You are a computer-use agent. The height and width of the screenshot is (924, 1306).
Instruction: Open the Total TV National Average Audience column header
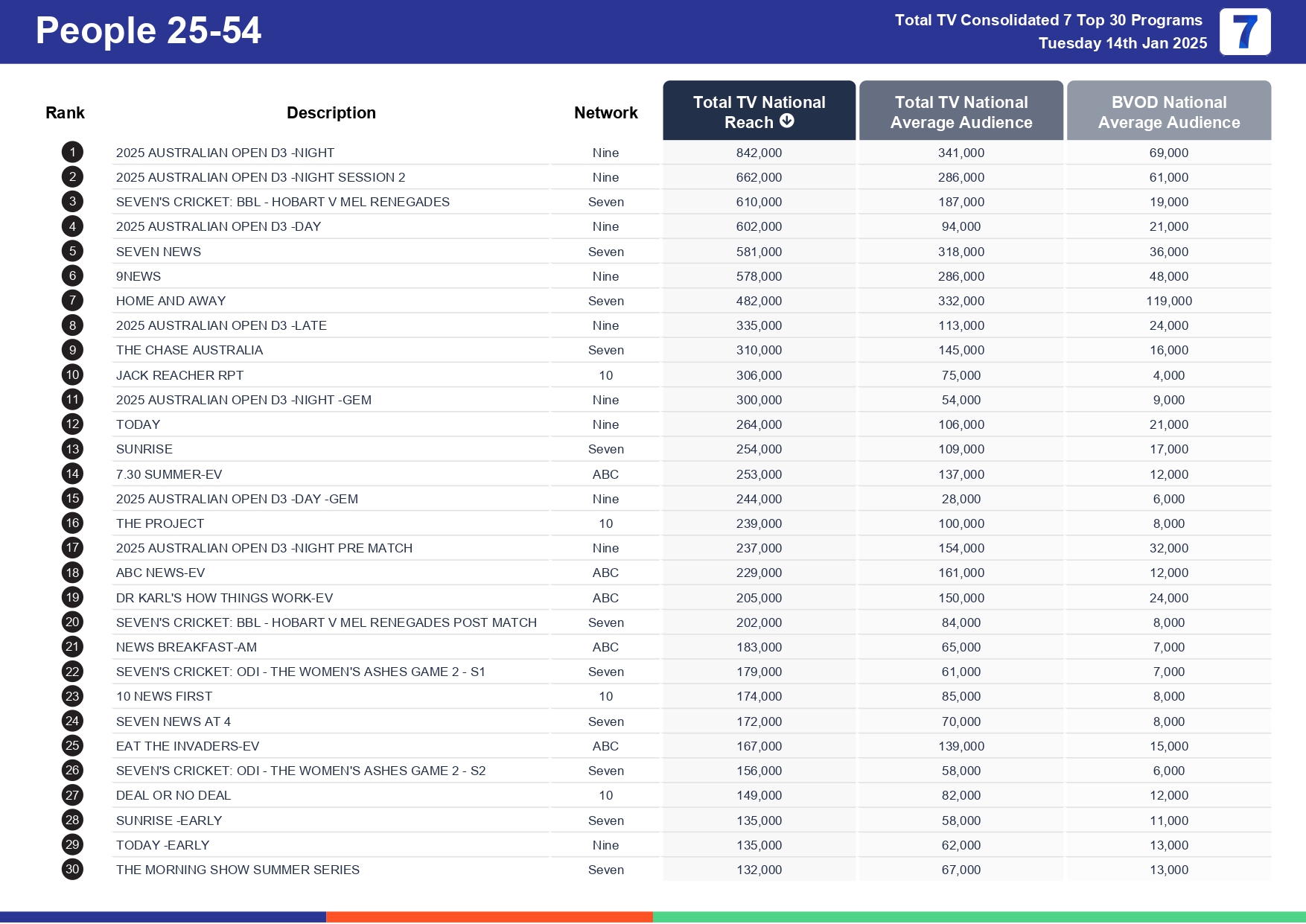click(x=961, y=111)
